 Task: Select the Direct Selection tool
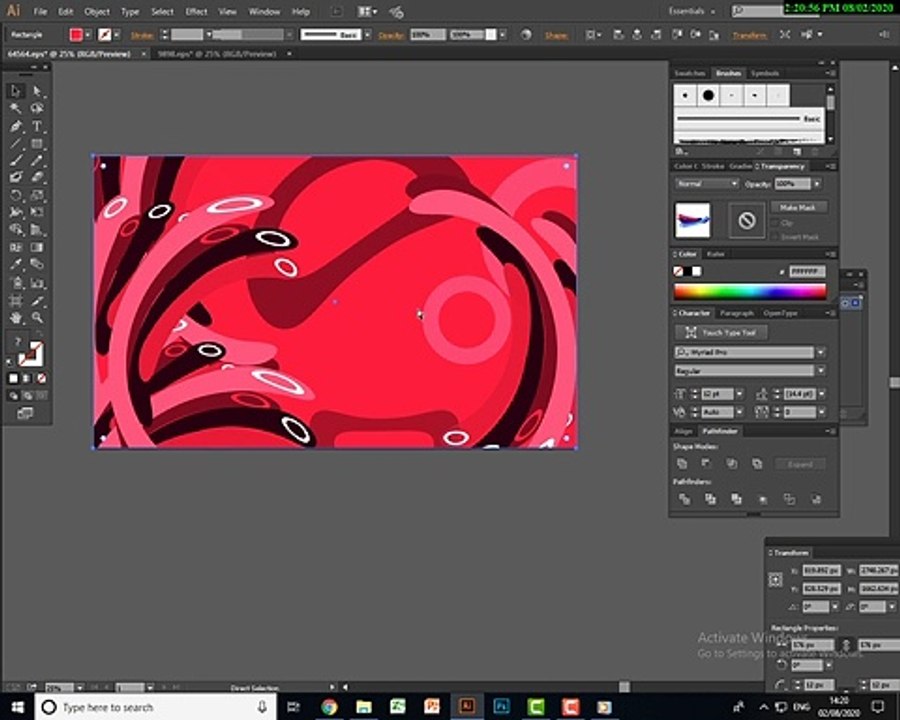(37, 91)
